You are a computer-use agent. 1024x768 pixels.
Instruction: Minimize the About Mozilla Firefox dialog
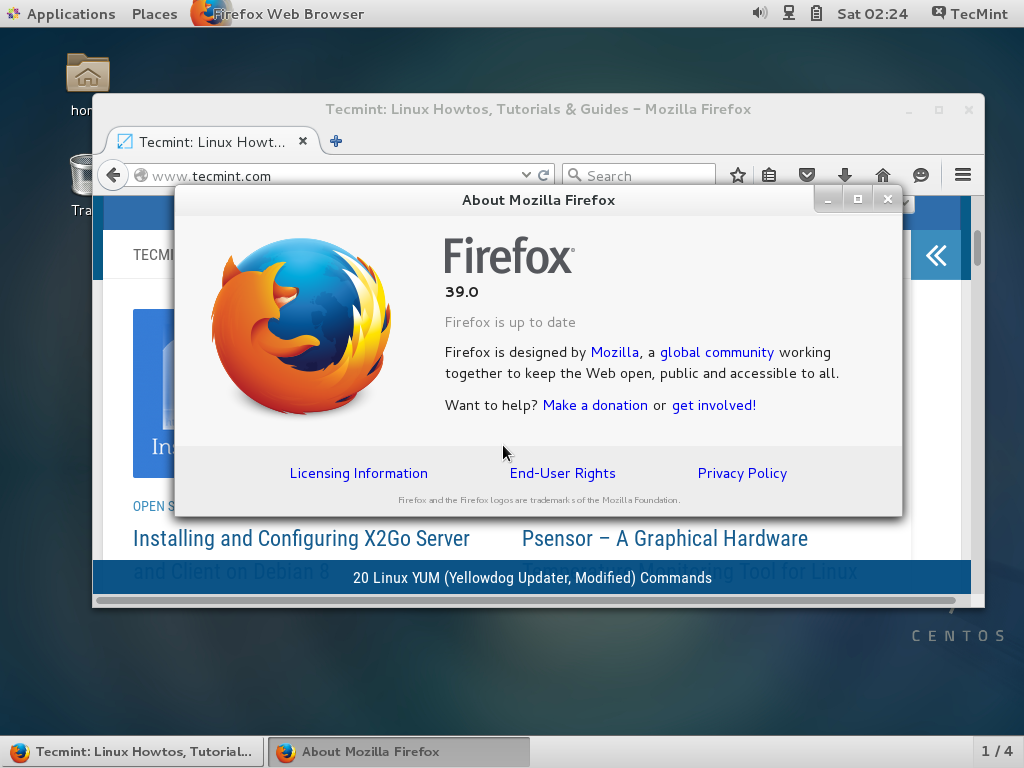828,200
